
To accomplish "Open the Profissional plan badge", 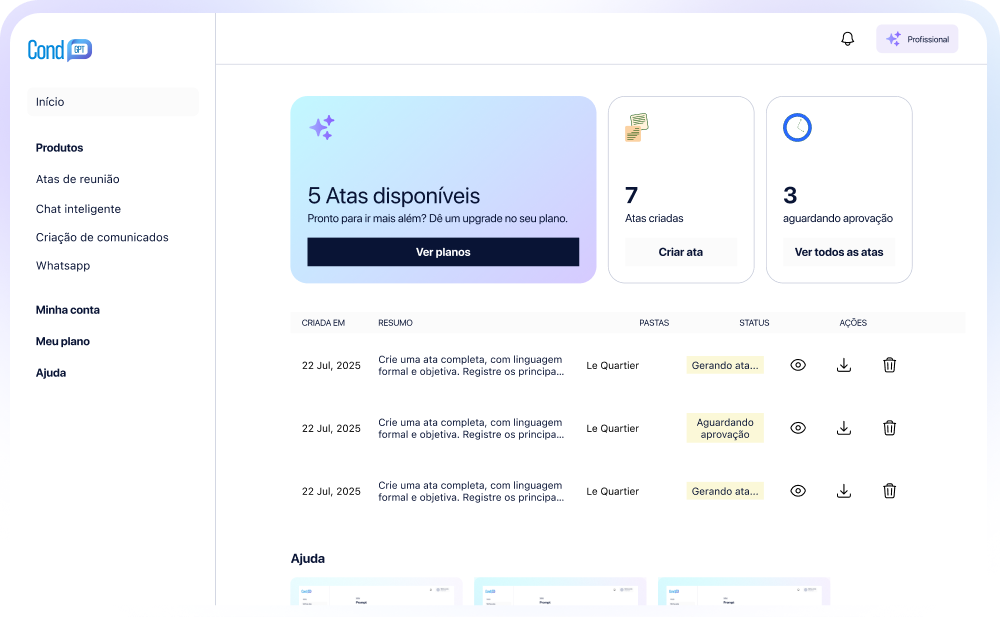I will click(916, 39).
